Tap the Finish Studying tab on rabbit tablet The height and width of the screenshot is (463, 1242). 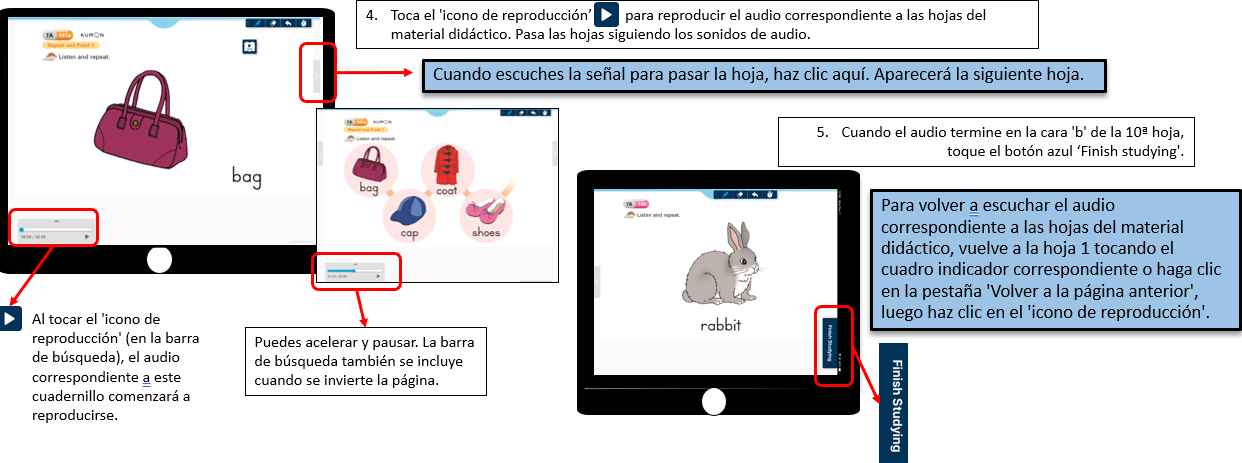(x=829, y=342)
